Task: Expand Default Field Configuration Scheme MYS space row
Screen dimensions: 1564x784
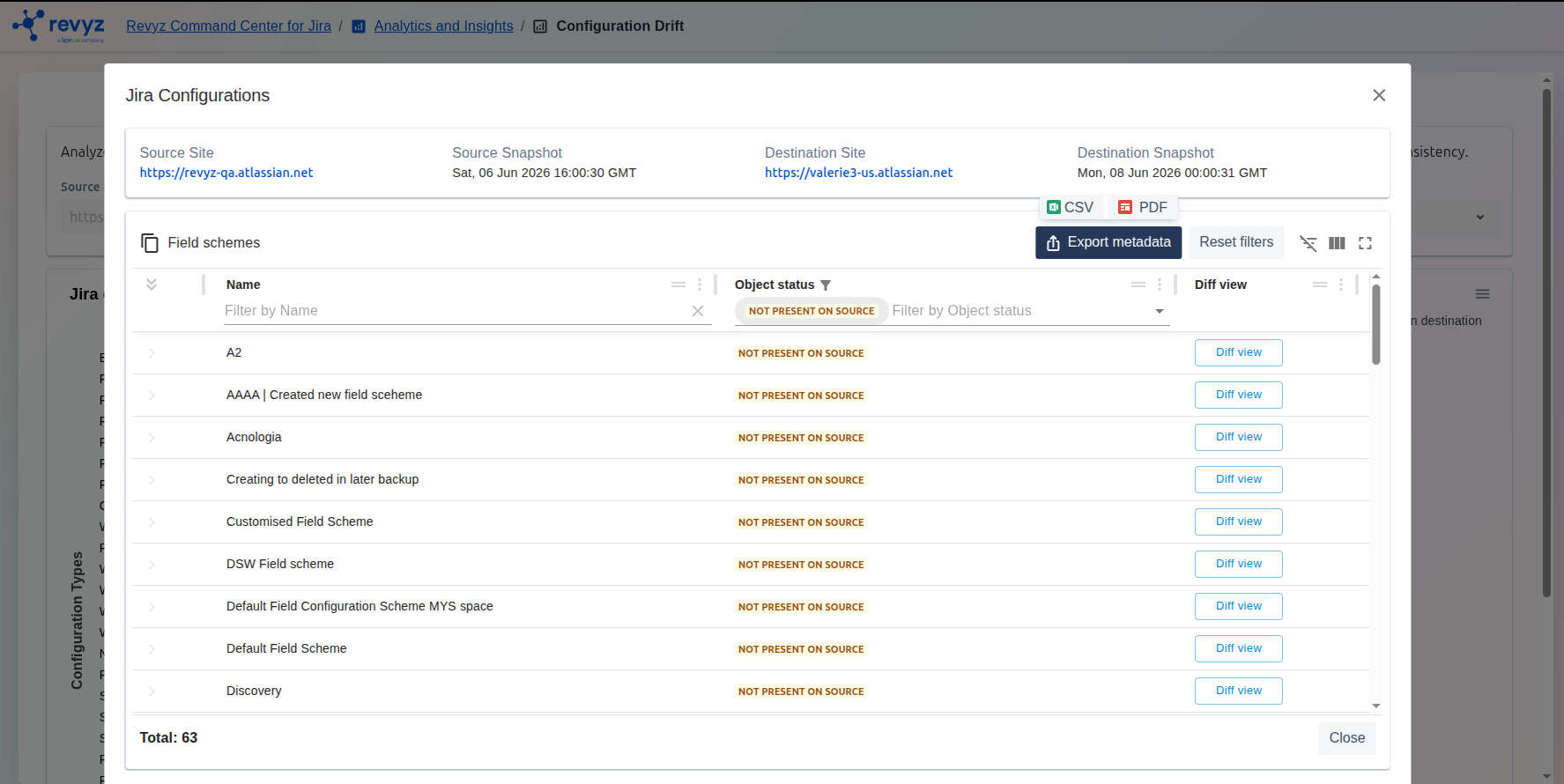Action: tap(152, 607)
